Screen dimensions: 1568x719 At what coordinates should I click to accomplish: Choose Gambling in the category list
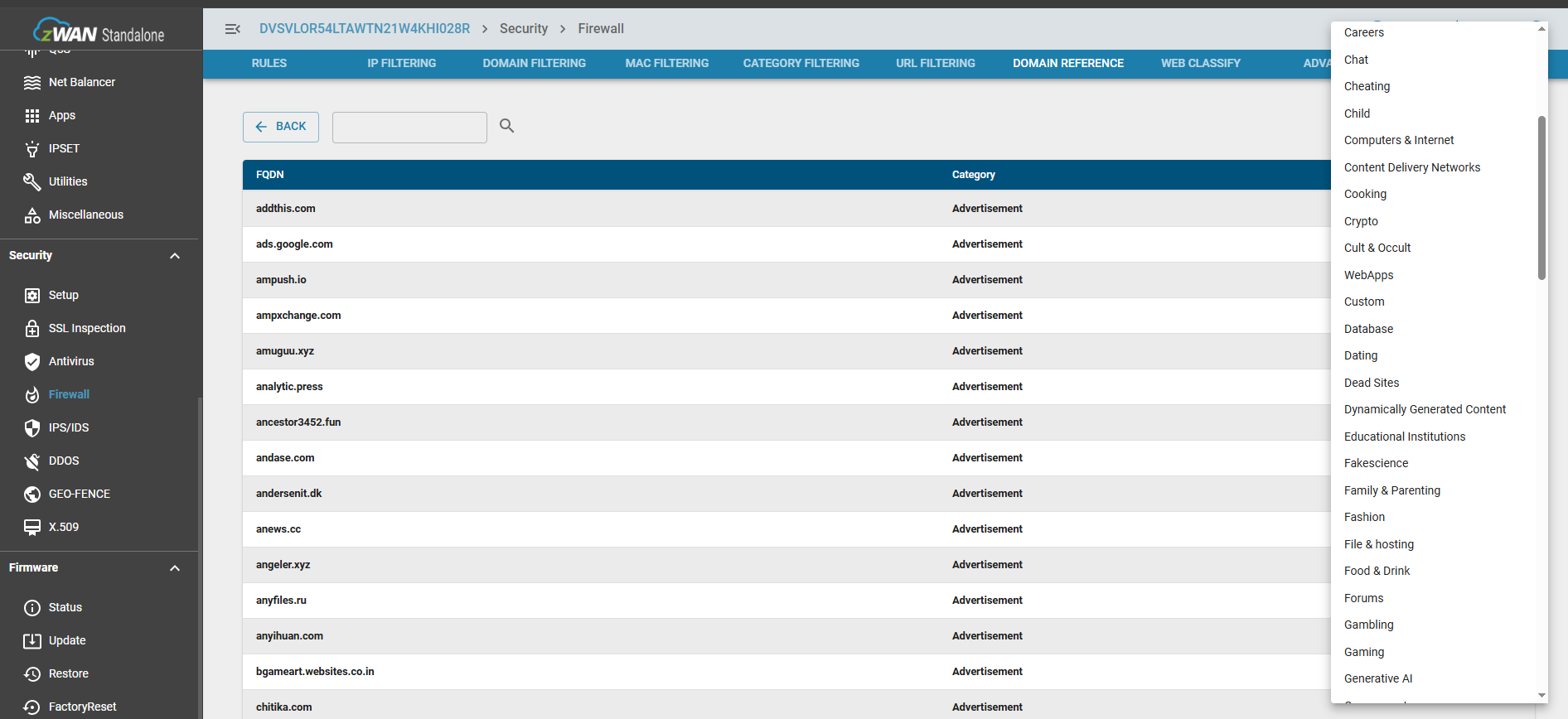coord(1368,625)
